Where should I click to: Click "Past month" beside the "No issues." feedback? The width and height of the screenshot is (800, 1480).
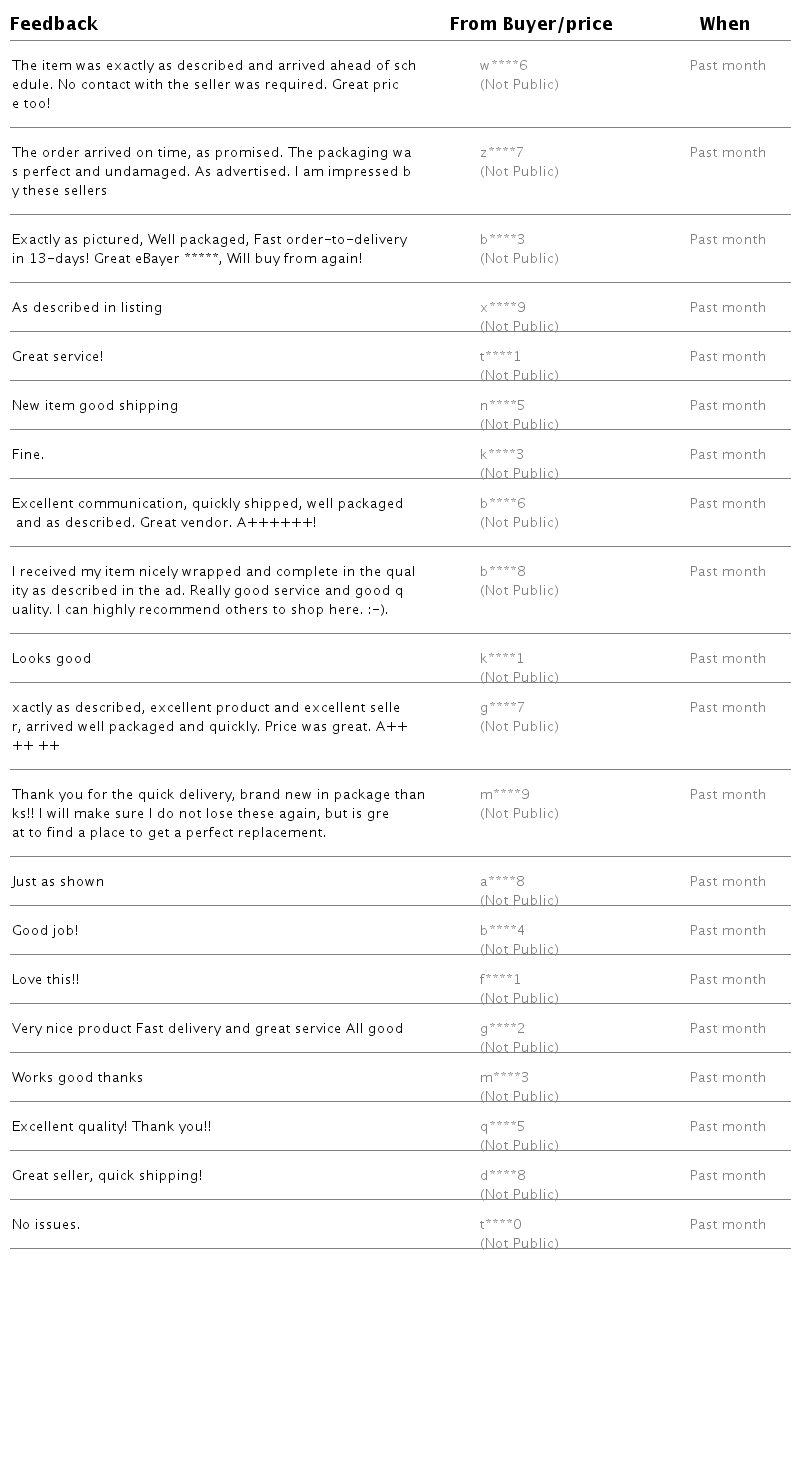[x=727, y=1225]
